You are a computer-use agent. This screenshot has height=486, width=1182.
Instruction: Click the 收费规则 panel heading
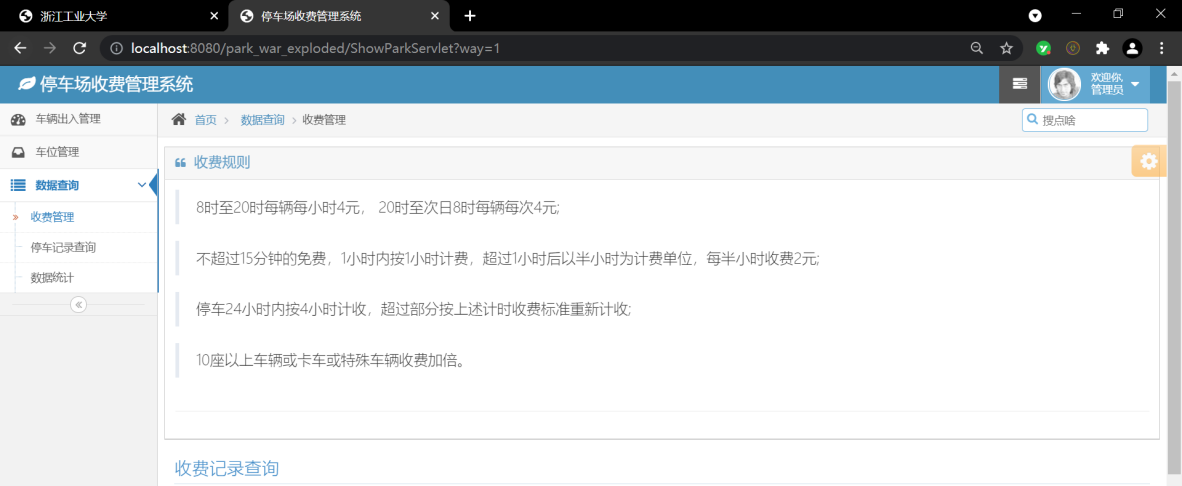click(x=222, y=162)
